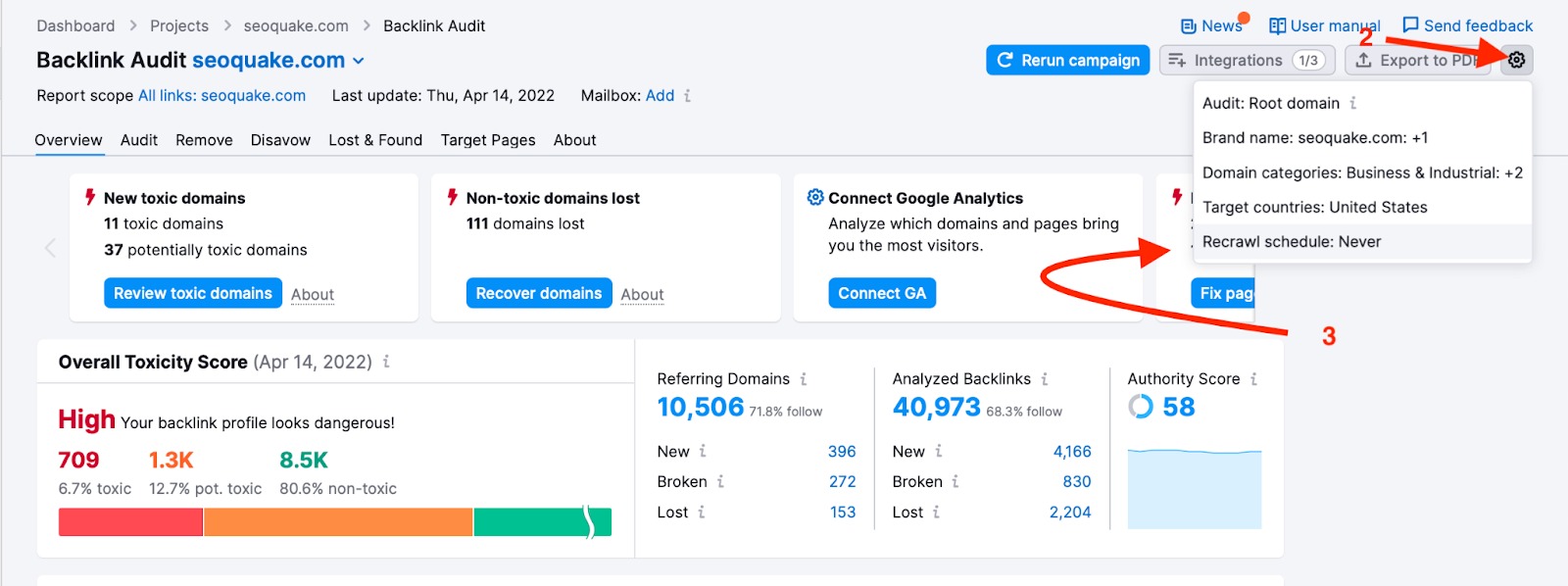Click the Connect GA button
The image size is (1568, 586).
tap(882, 293)
